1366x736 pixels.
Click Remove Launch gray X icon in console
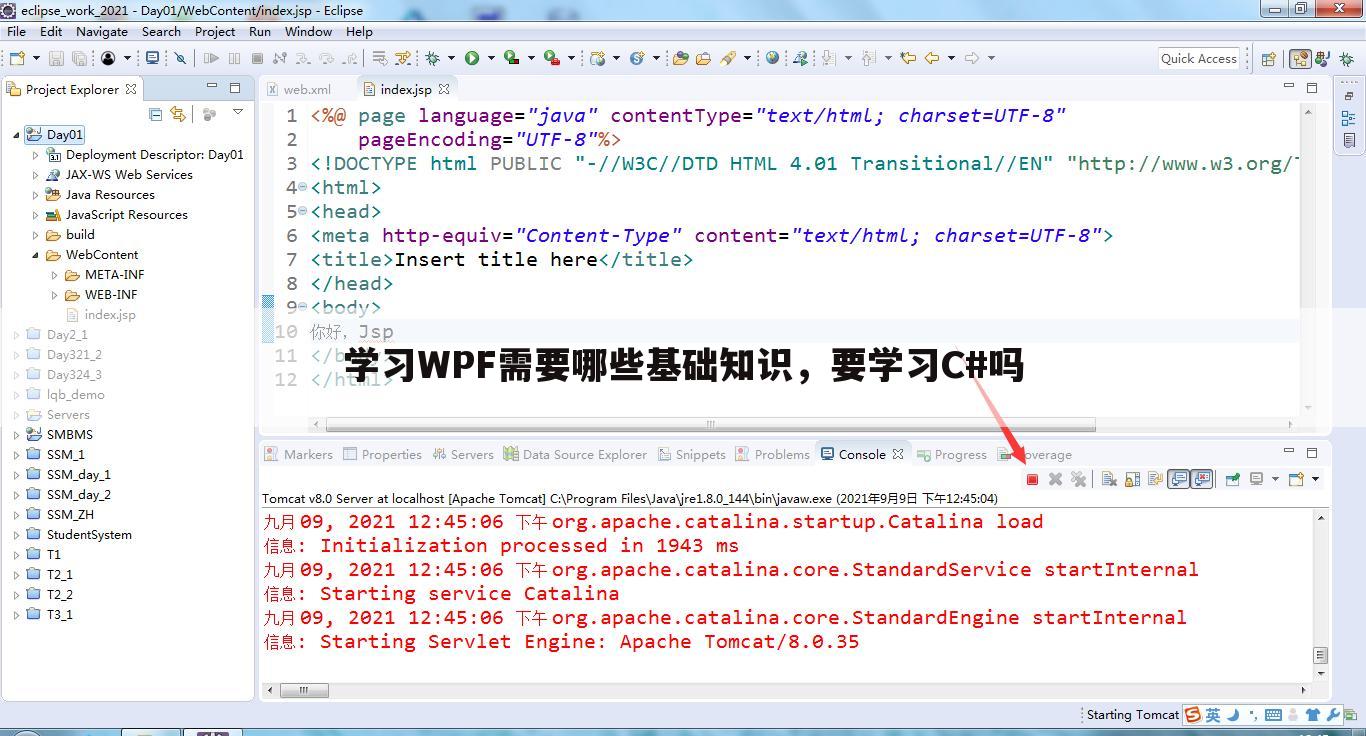pos(1055,479)
